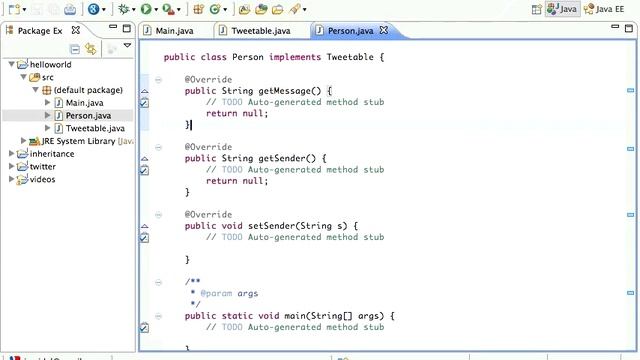
Task: Minimize the Package Explorer view
Action: tap(113, 27)
